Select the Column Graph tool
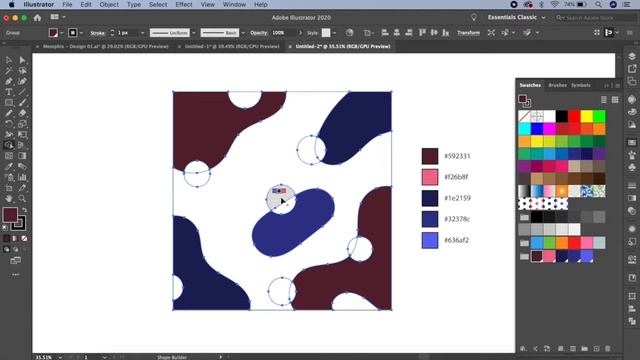Image resolution: width=640 pixels, height=360 pixels. coord(22,177)
